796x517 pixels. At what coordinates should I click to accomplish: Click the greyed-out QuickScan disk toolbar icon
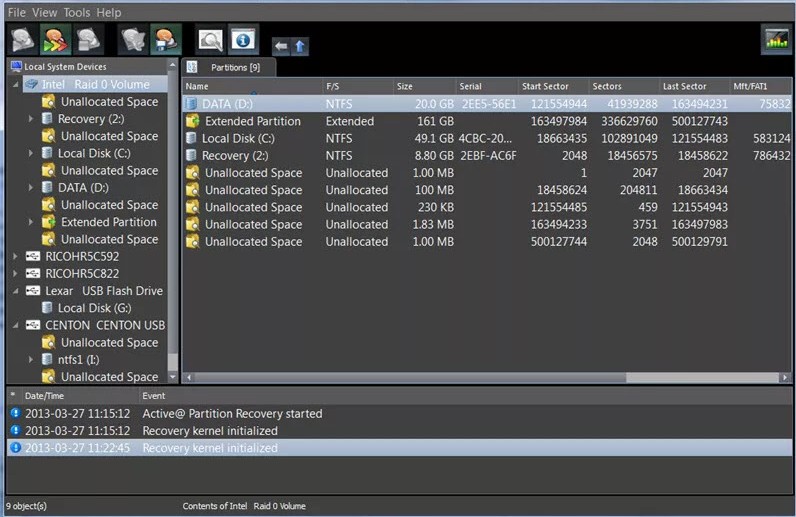click(x=23, y=40)
